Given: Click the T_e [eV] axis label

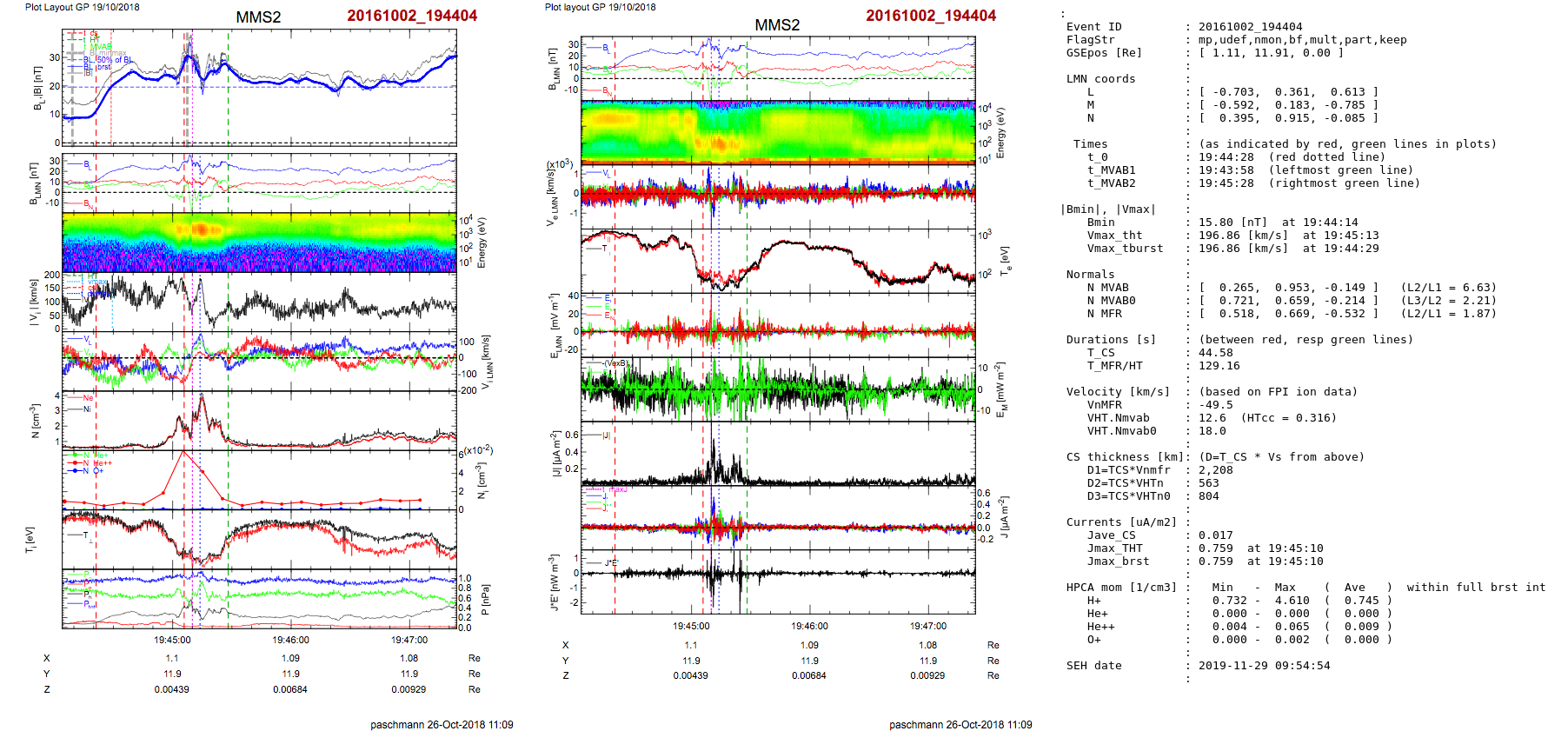Looking at the screenshot, I should pyautogui.click(x=1004, y=261).
